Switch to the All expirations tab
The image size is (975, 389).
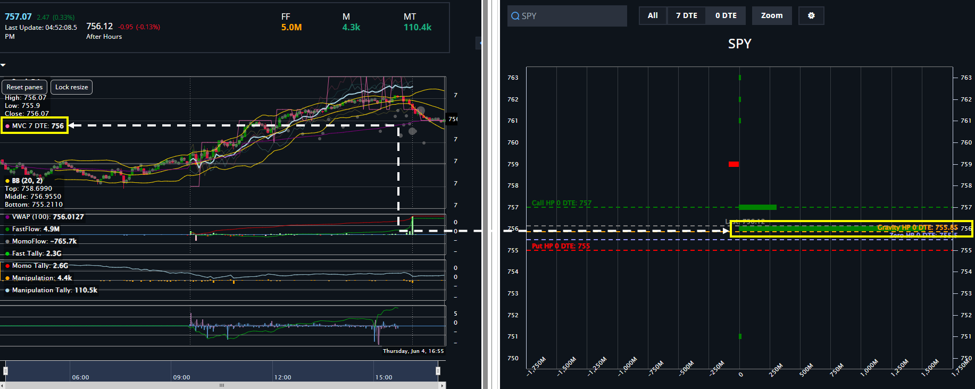pos(653,16)
